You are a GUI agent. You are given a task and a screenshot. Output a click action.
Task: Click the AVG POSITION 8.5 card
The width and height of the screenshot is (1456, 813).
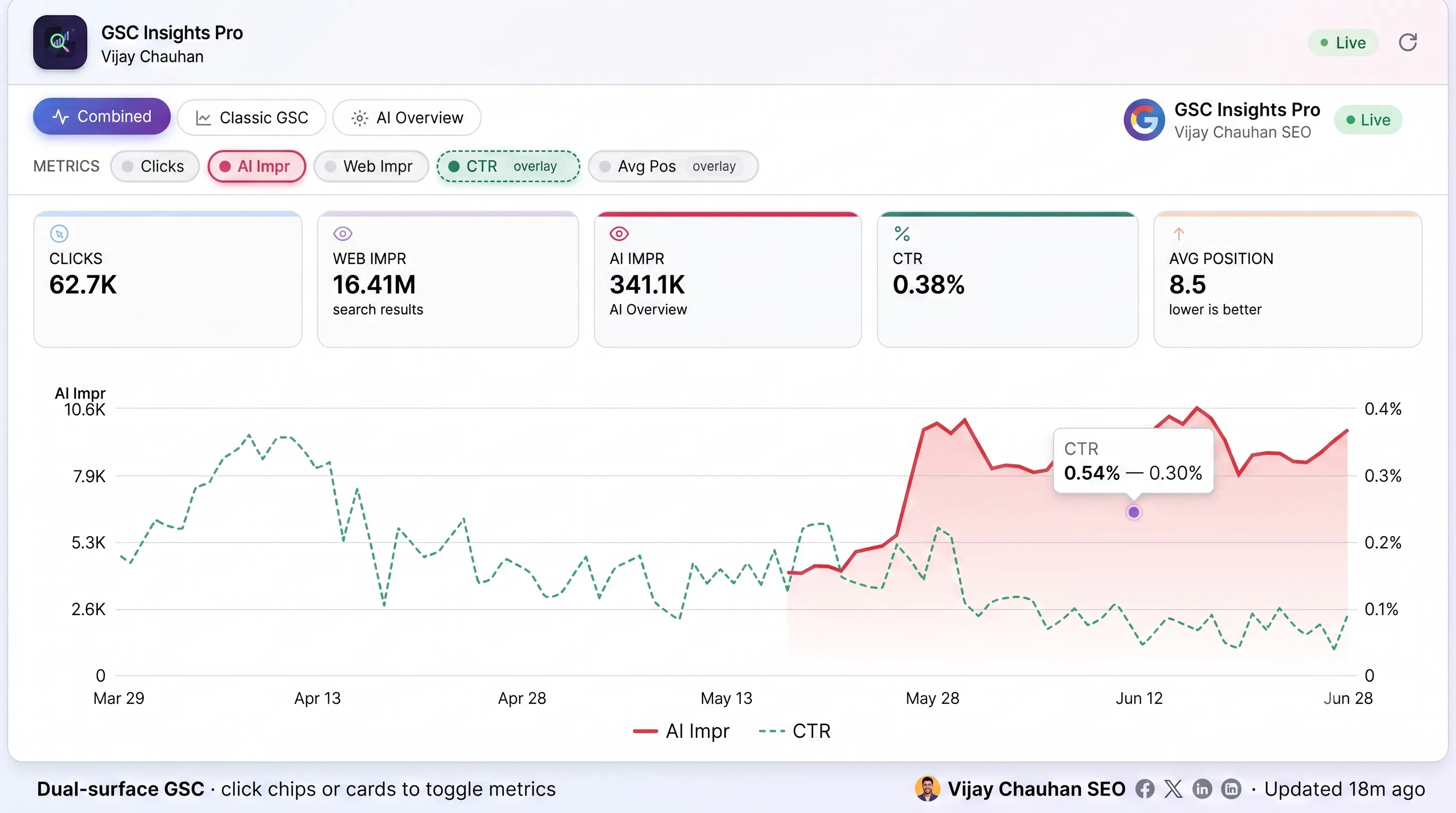[1288, 279]
